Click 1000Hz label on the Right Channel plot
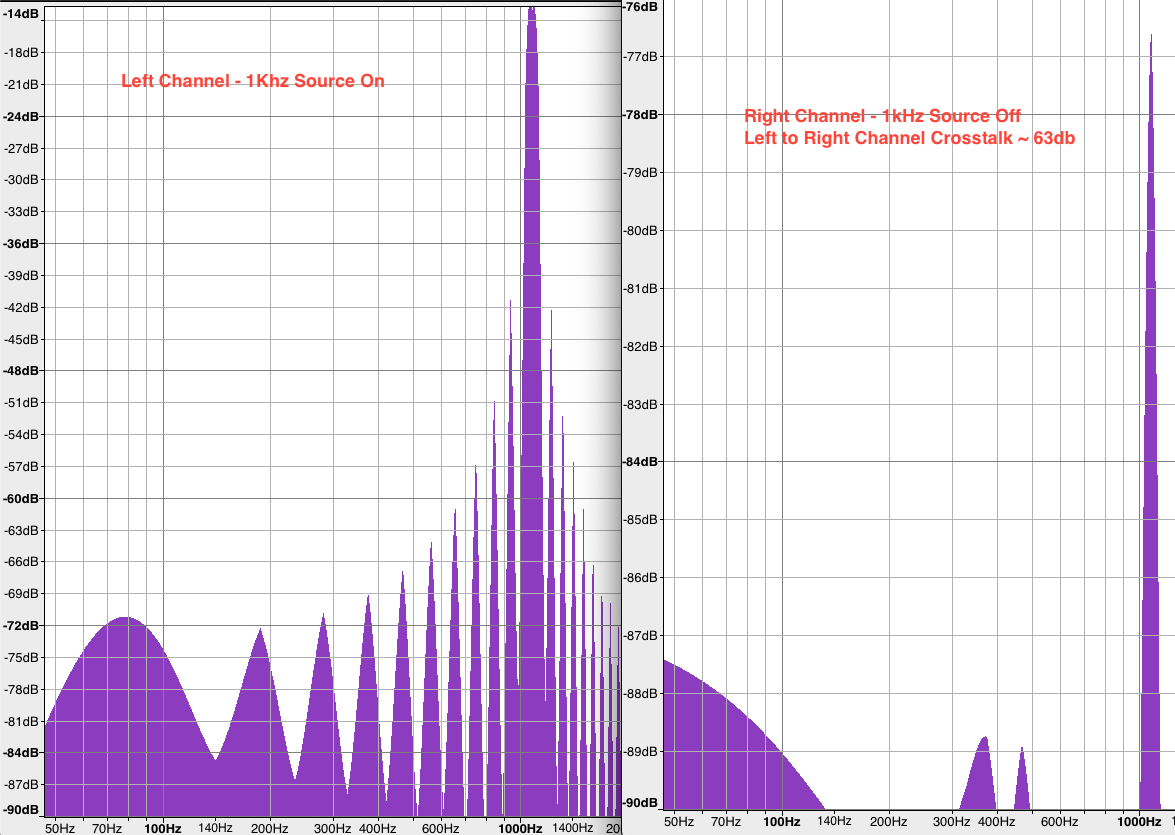The height and width of the screenshot is (835, 1175). 1139,822
